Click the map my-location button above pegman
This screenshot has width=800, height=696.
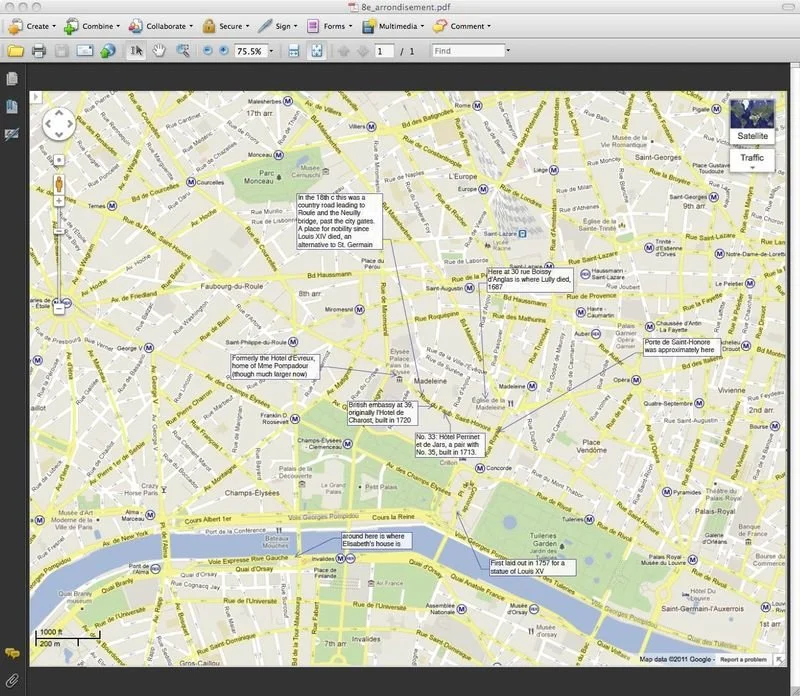pos(59,160)
